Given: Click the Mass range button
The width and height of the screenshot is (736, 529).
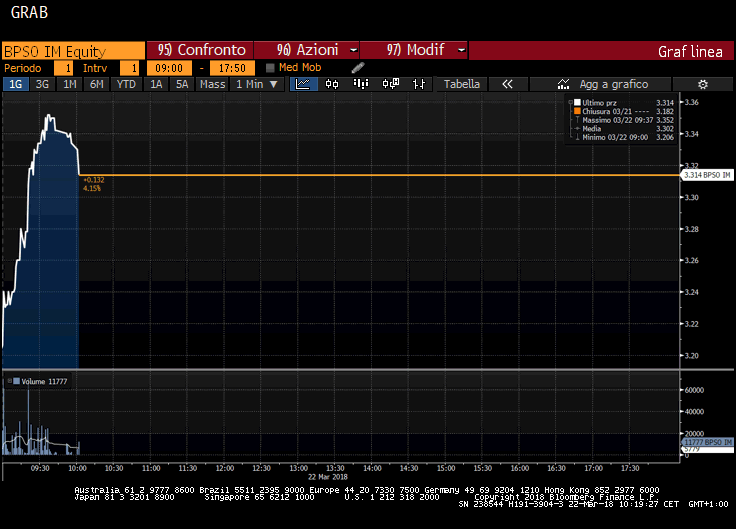Looking at the screenshot, I should 212,85.
